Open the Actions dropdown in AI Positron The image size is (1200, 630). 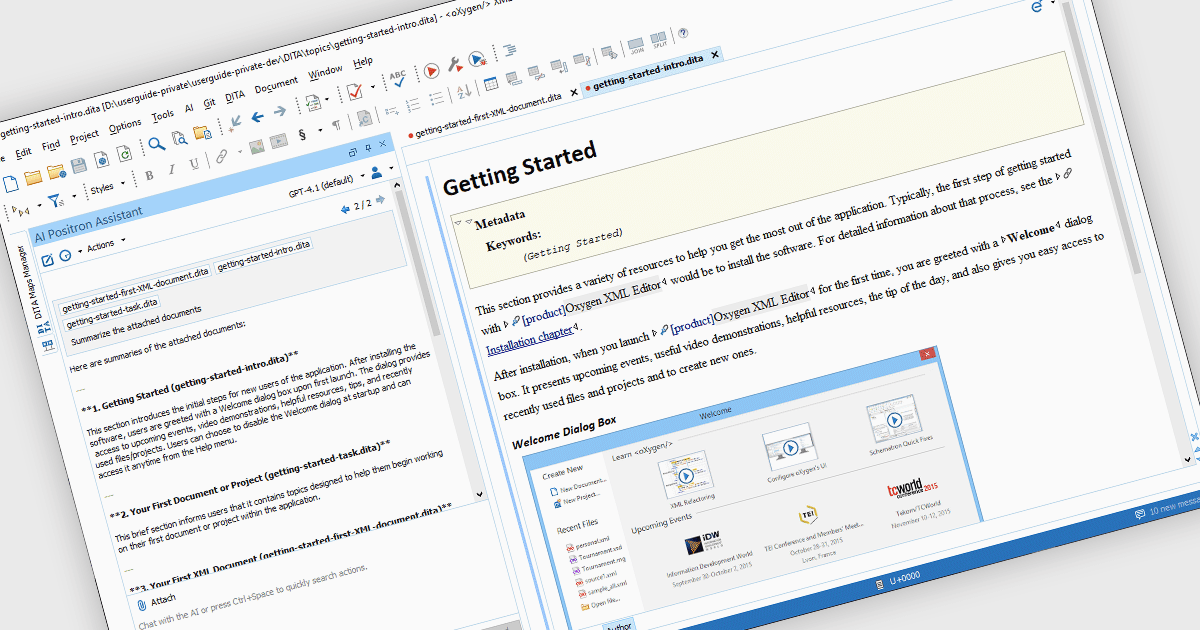point(104,245)
